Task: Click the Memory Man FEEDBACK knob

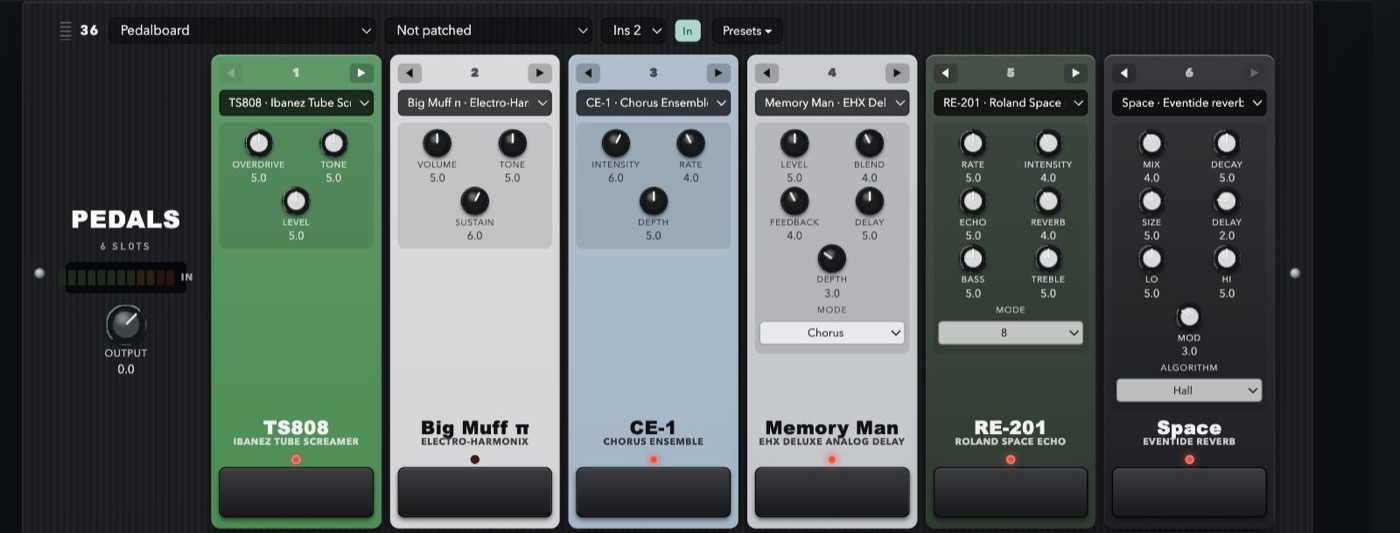Action: (794, 201)
